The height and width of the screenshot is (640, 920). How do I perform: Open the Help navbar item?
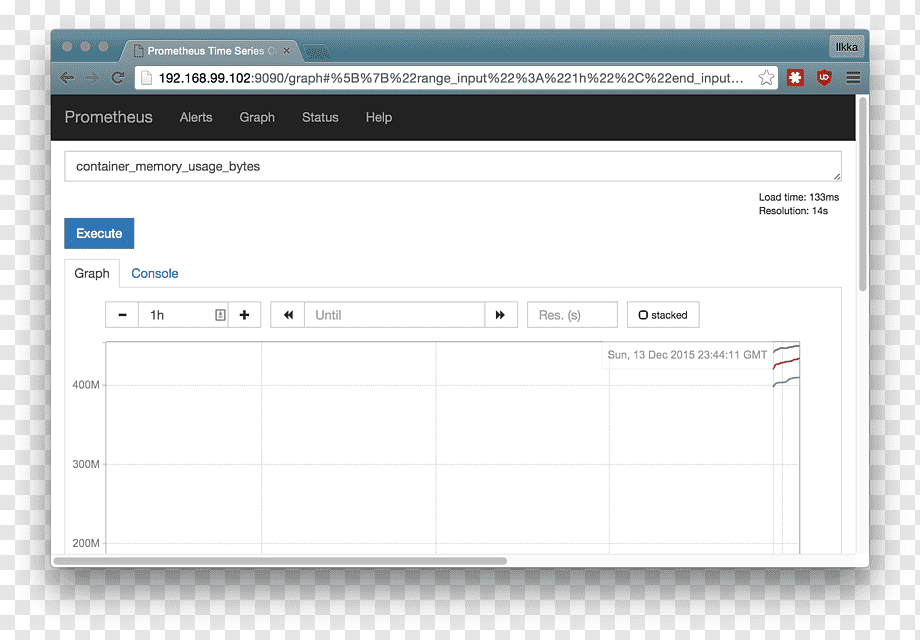click(x=379, y=117)
